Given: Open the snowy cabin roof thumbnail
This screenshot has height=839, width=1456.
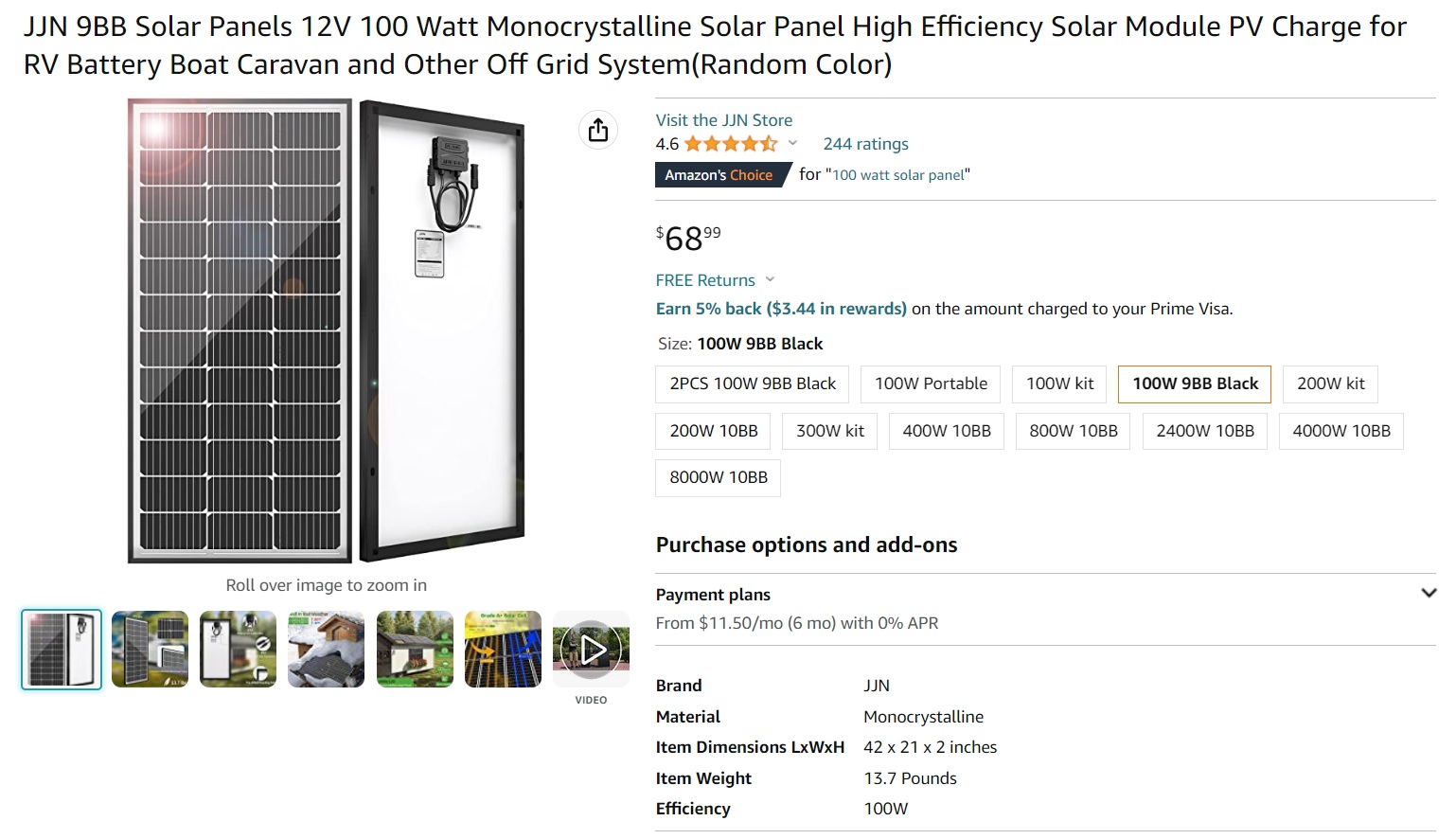Looking at the screenshot, I should click(x=326, y=650).
